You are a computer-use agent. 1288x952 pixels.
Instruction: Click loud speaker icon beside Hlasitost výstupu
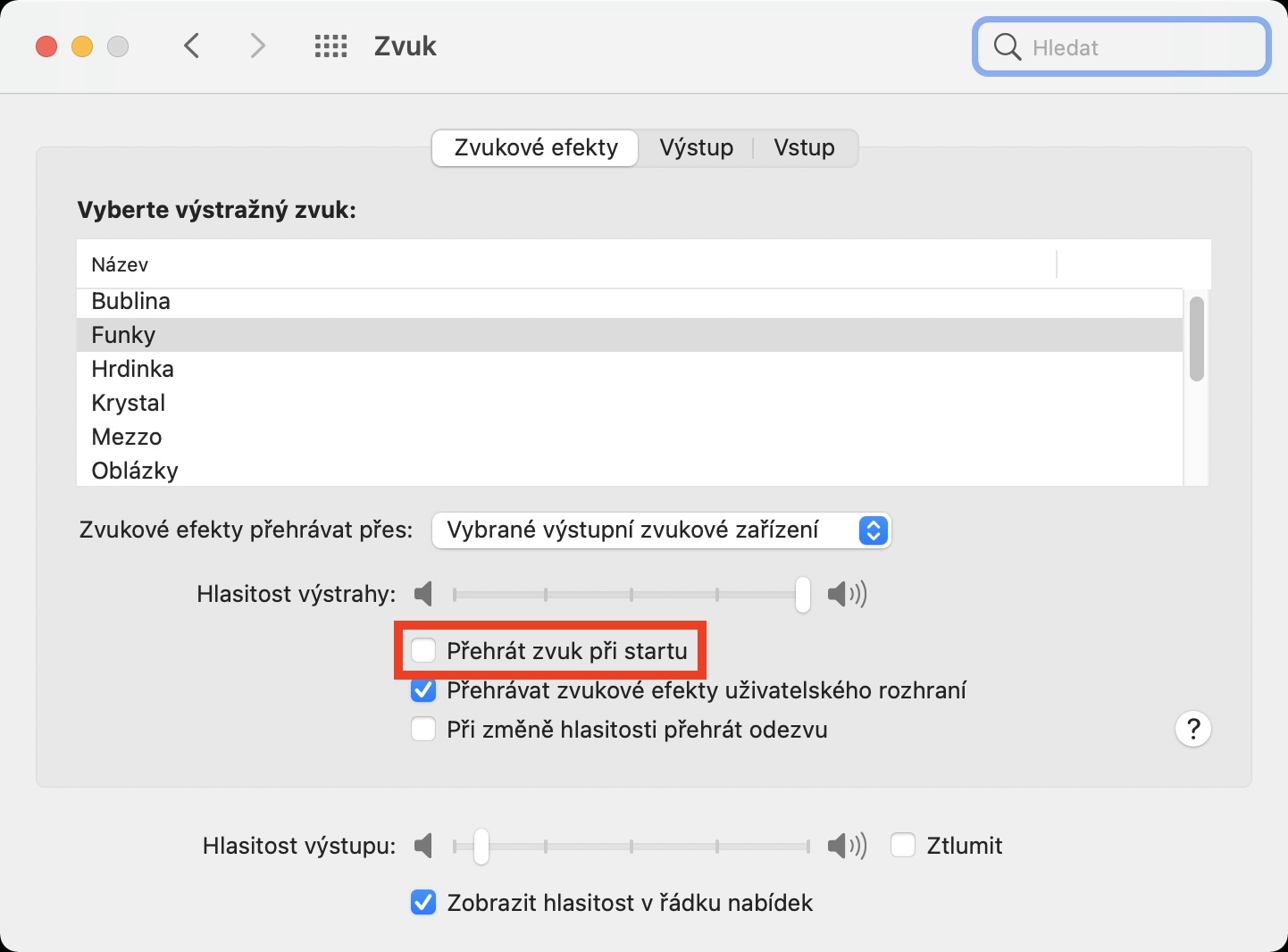click(846, 846)
